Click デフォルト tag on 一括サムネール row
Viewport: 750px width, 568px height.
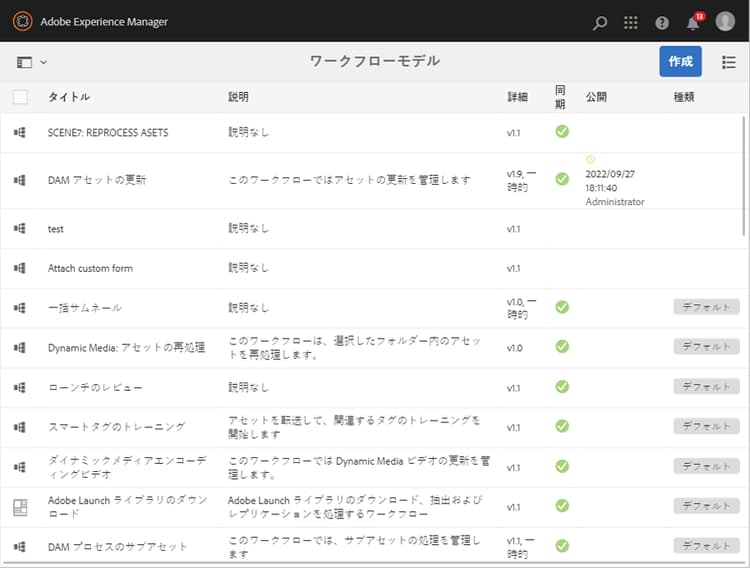click(x=706, y=307)
